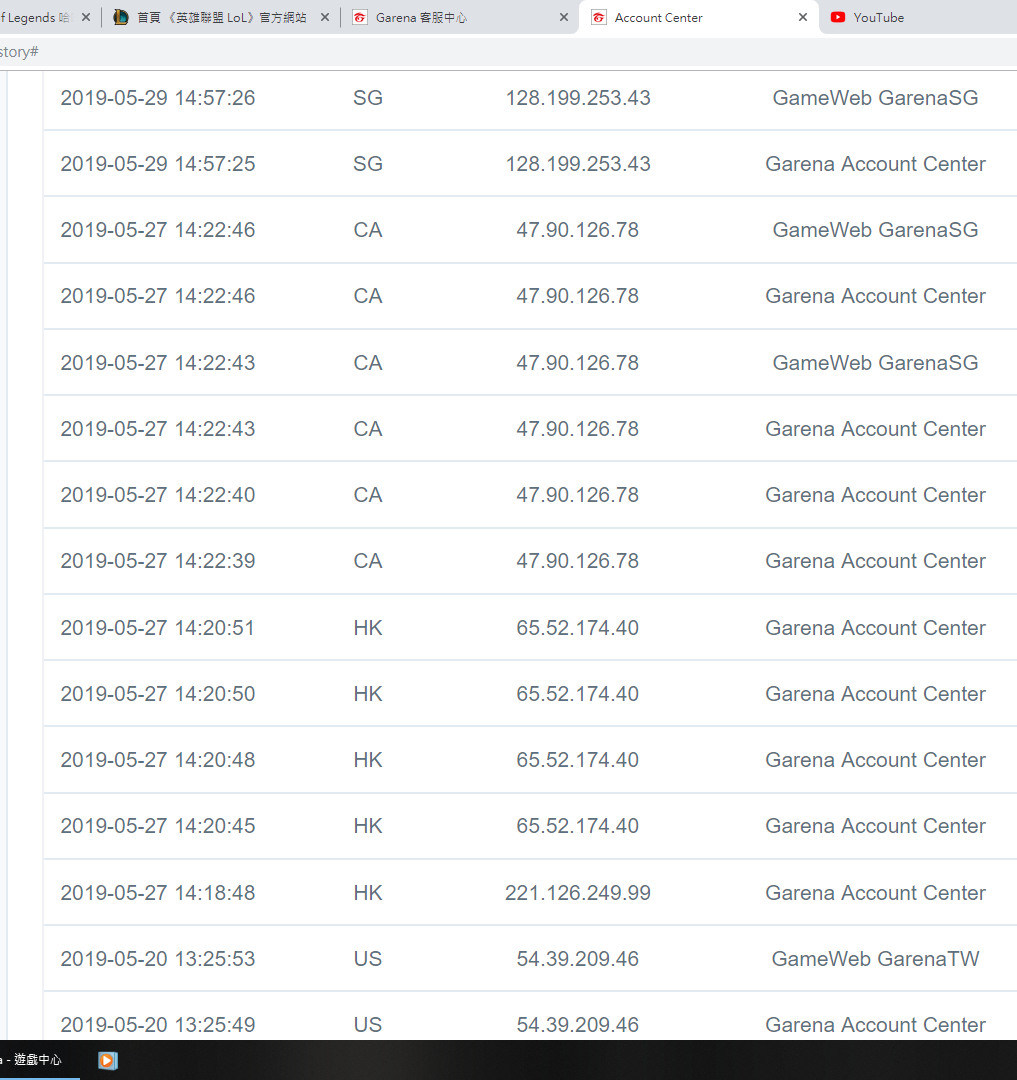Image resolution: width=1017 pixels, height=1080 pixels.
Task: Click the Garena favicon on 客服中心 tab
Action: point(359,17)
